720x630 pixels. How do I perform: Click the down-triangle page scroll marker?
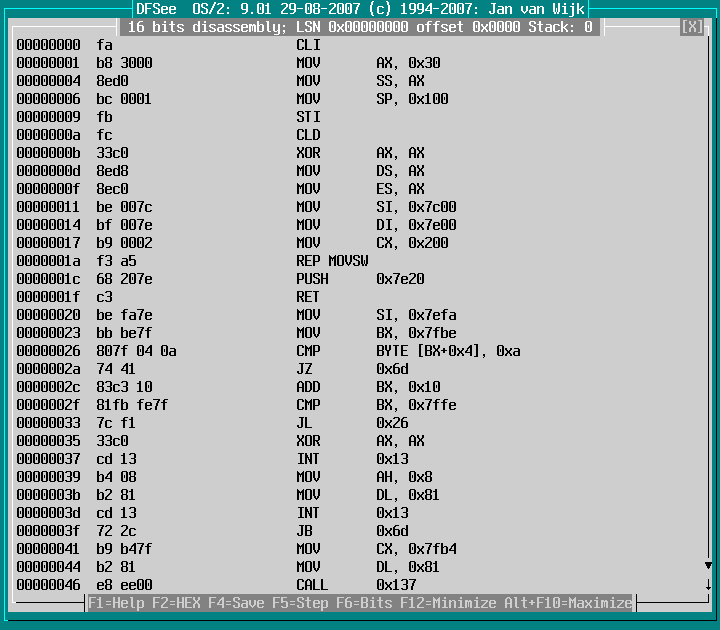coord(708,567)
